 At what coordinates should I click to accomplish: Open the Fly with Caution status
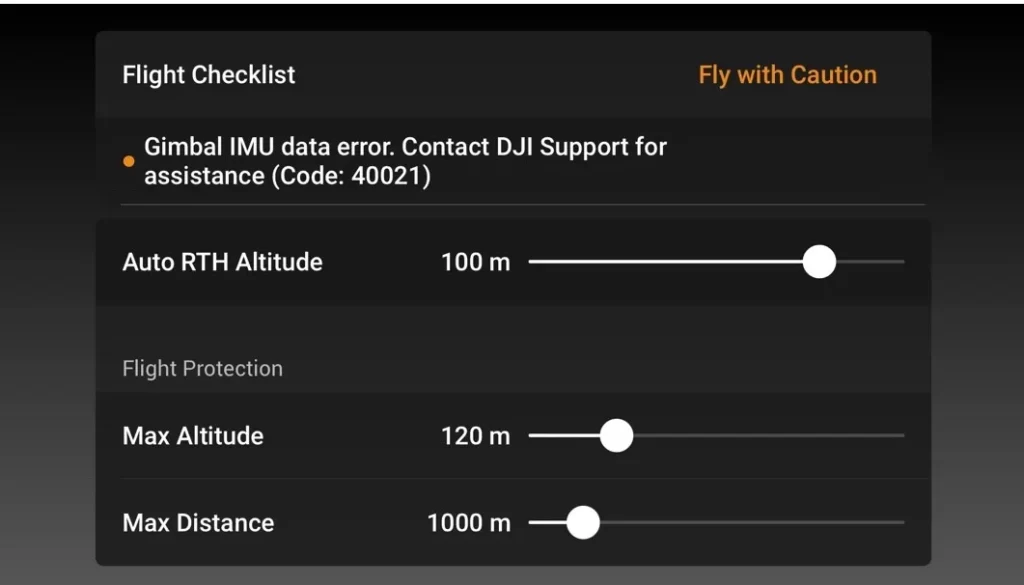[x=787, y=74]
